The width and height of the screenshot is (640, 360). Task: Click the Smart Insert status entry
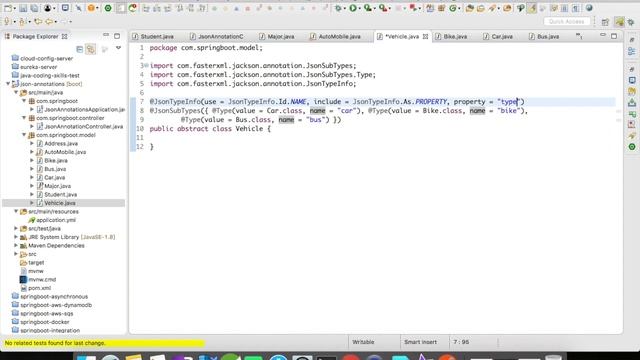coord(420,342)
